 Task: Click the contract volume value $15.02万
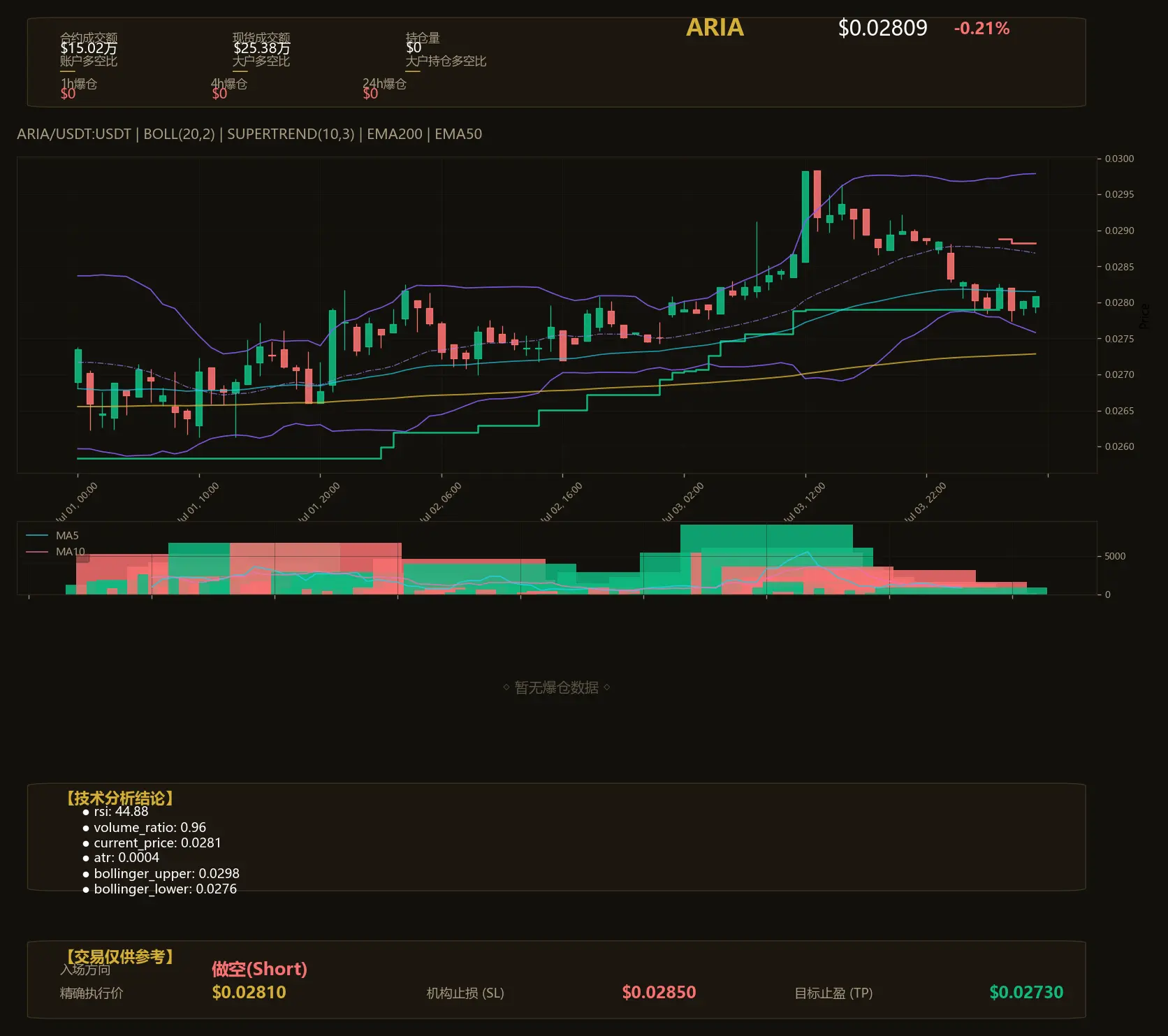tap(89, 48)
